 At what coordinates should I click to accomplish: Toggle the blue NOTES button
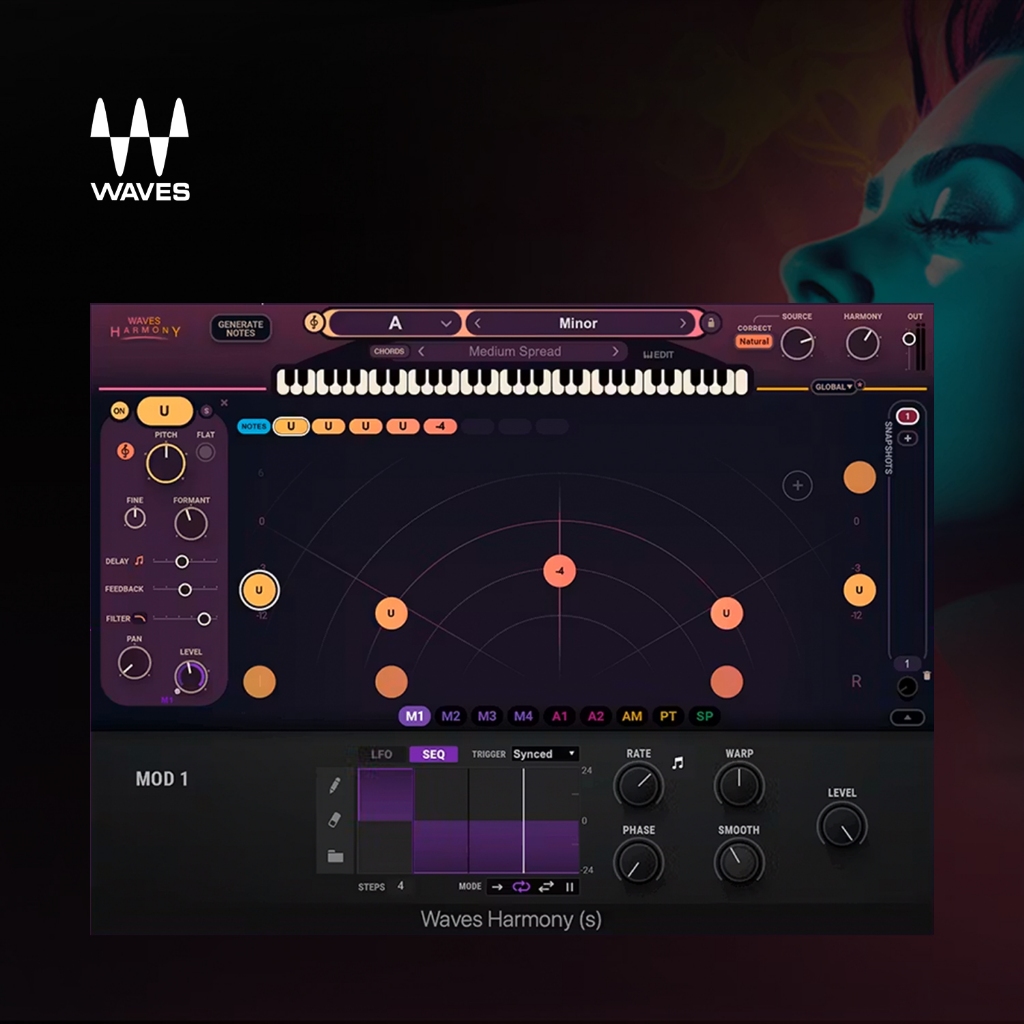coord(253,426)
